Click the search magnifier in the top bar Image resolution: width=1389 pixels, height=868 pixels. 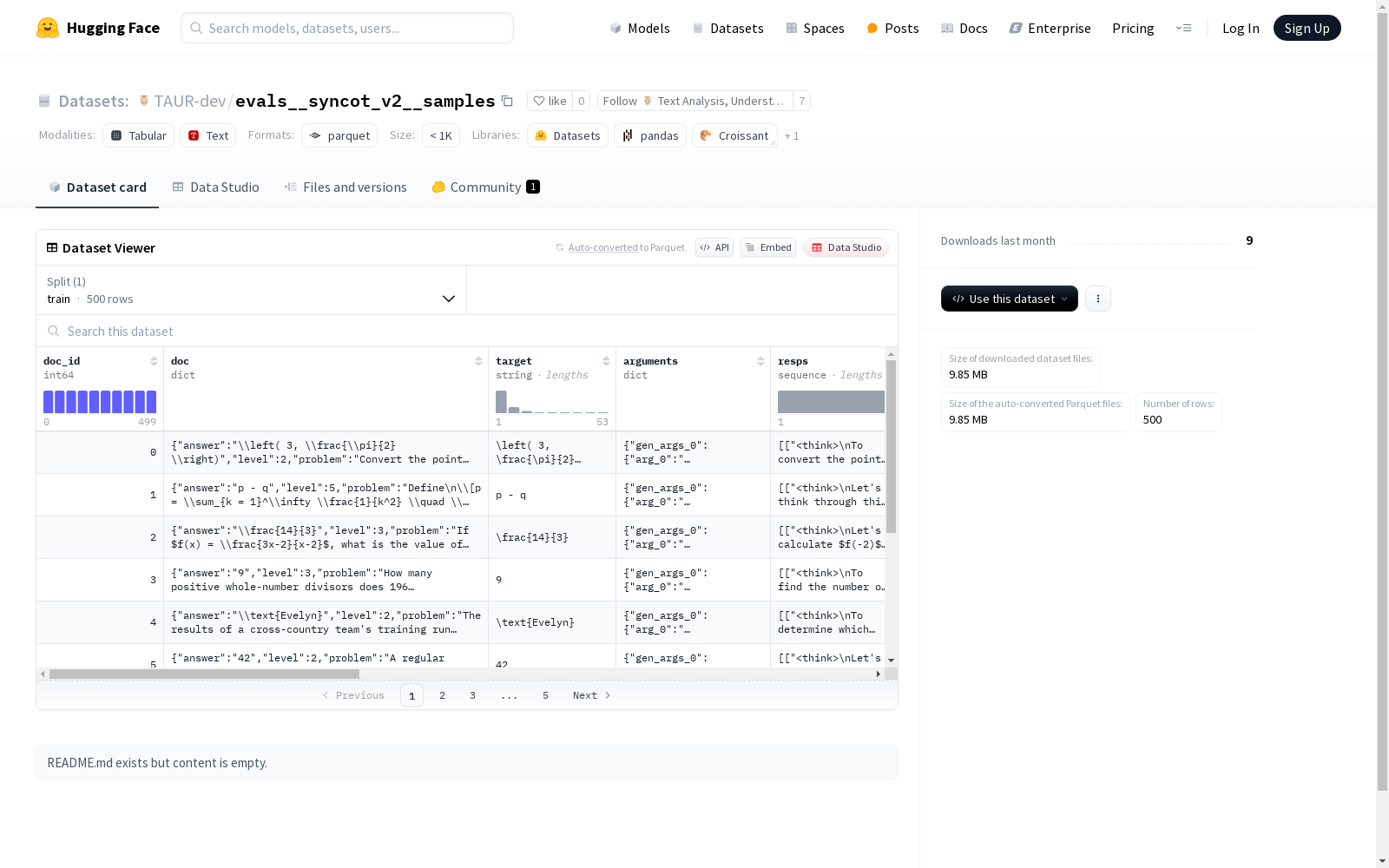pos(196,28)
